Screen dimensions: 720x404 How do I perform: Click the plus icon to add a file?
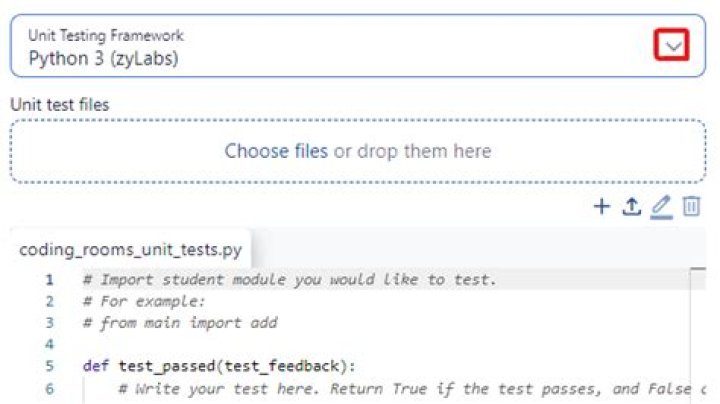(x=602, y=207)
